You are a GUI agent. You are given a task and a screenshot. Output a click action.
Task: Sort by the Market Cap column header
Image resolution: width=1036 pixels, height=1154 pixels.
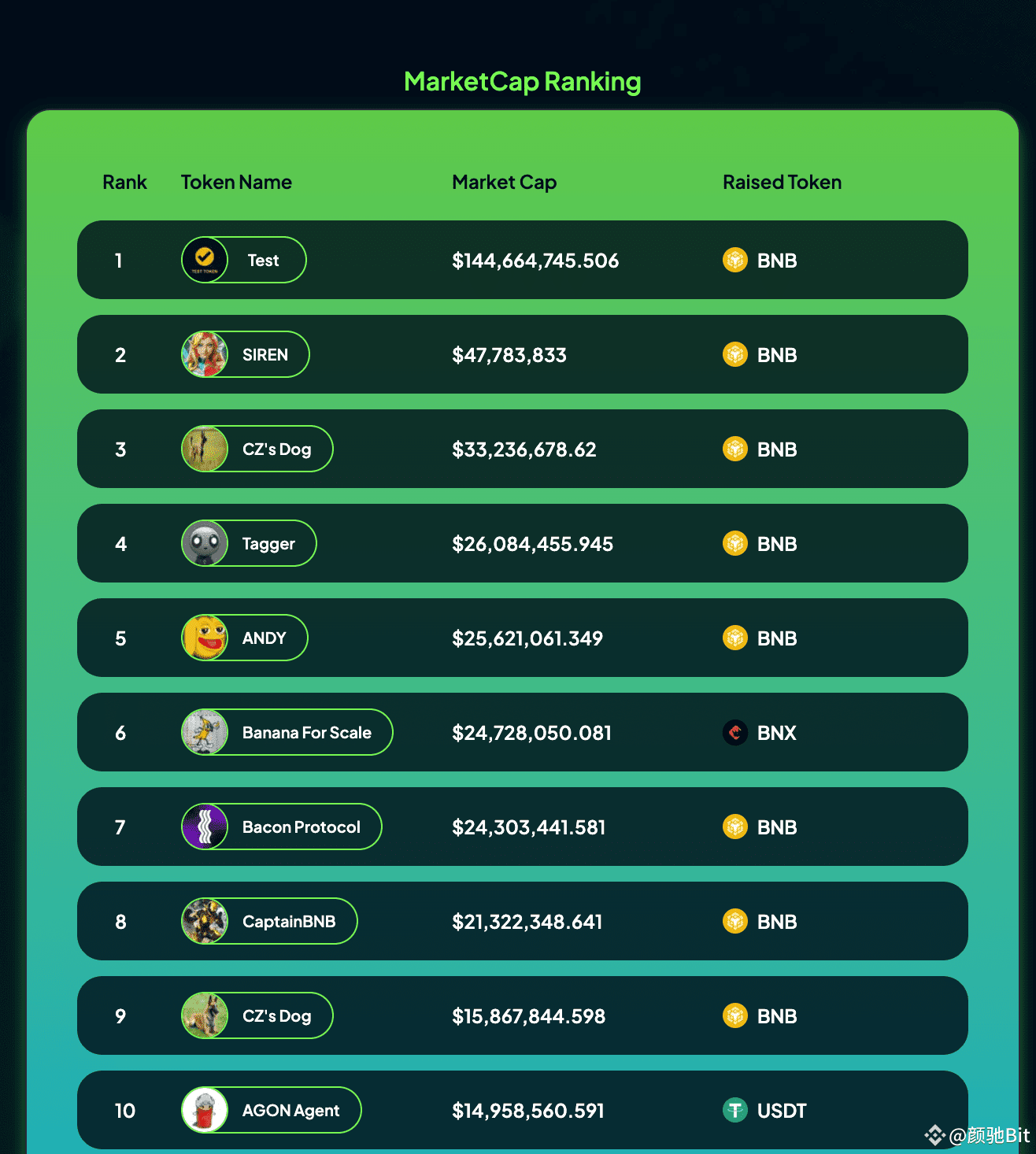[504, 182]
